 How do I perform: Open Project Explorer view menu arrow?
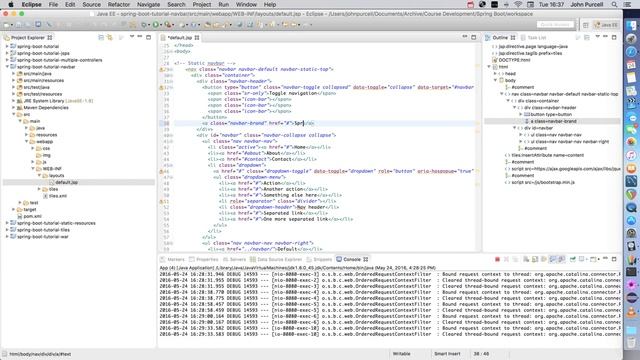(132, 37)
